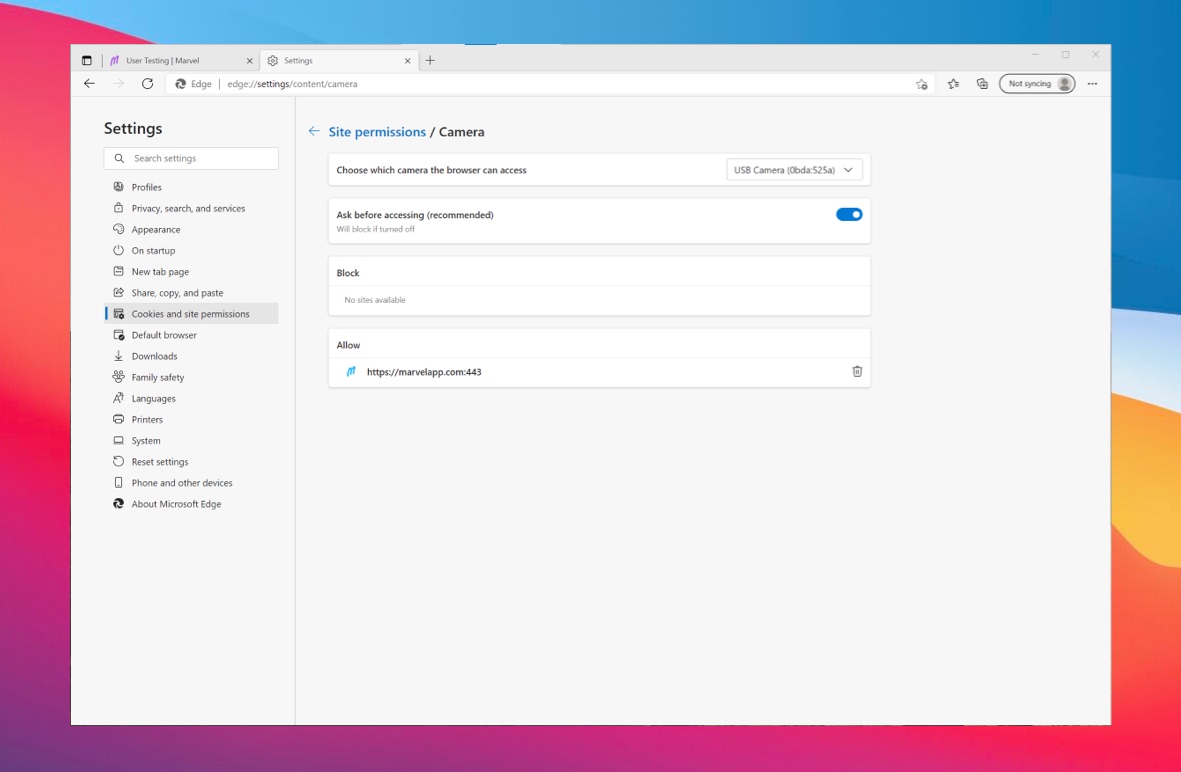Click the Camera breadcrumb heading text
The width and height of the screenshot is (1181, 772).
tap(462, 132)
